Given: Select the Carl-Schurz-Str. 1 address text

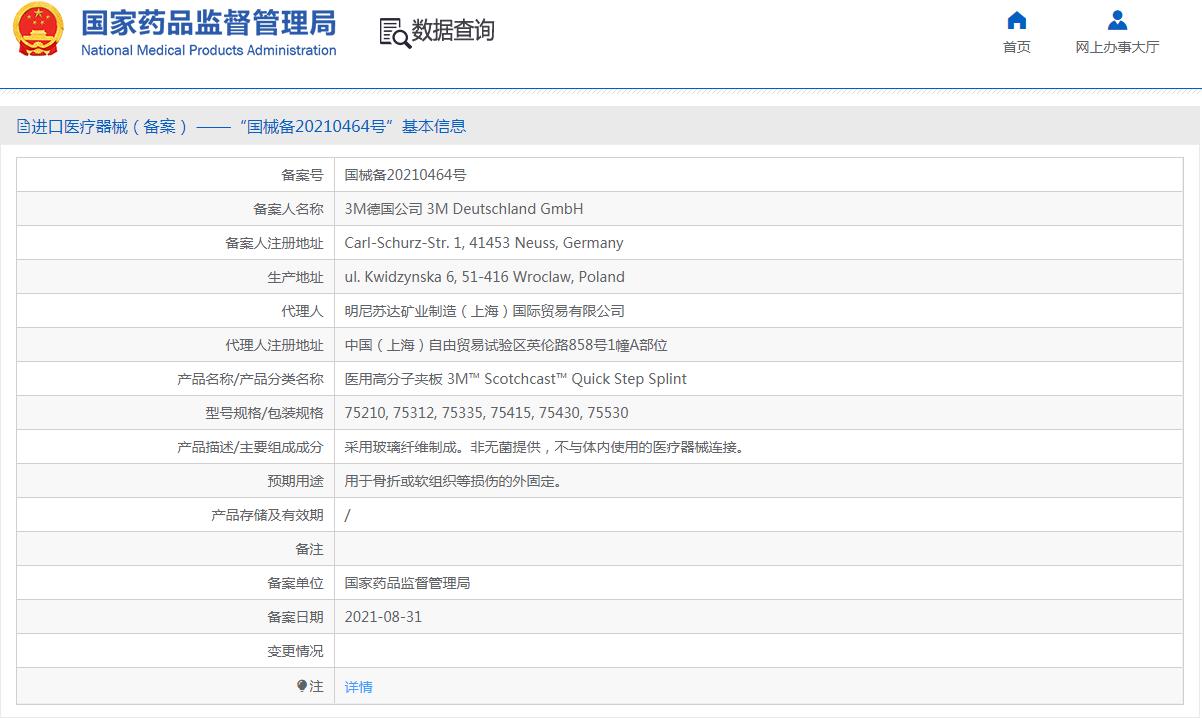Looking at the screenshot, I should tap(484, 243).
